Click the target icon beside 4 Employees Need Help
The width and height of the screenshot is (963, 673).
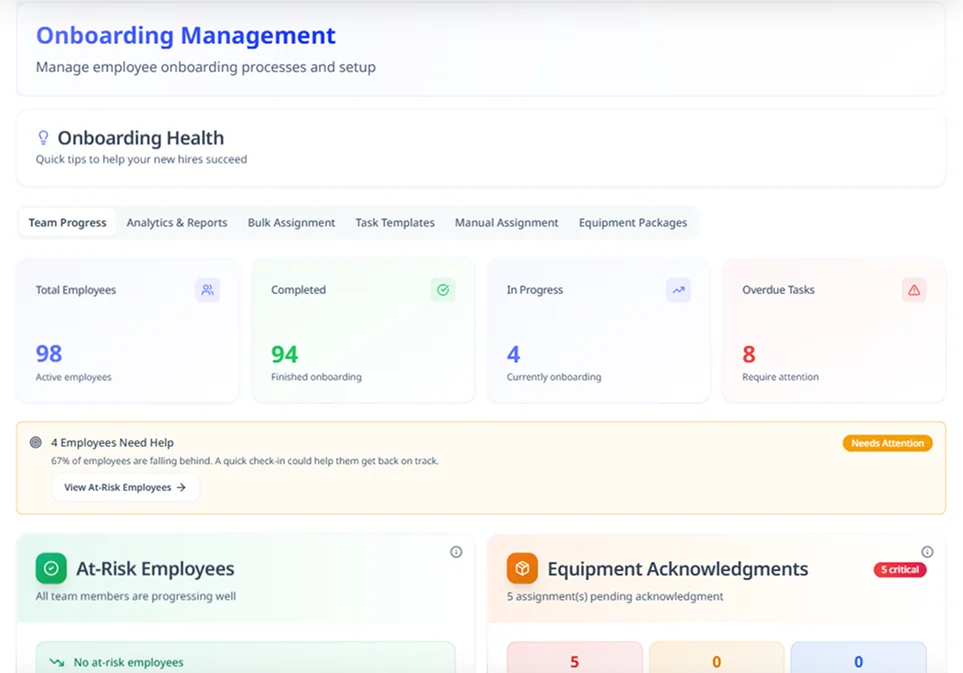tap(36, 442)
